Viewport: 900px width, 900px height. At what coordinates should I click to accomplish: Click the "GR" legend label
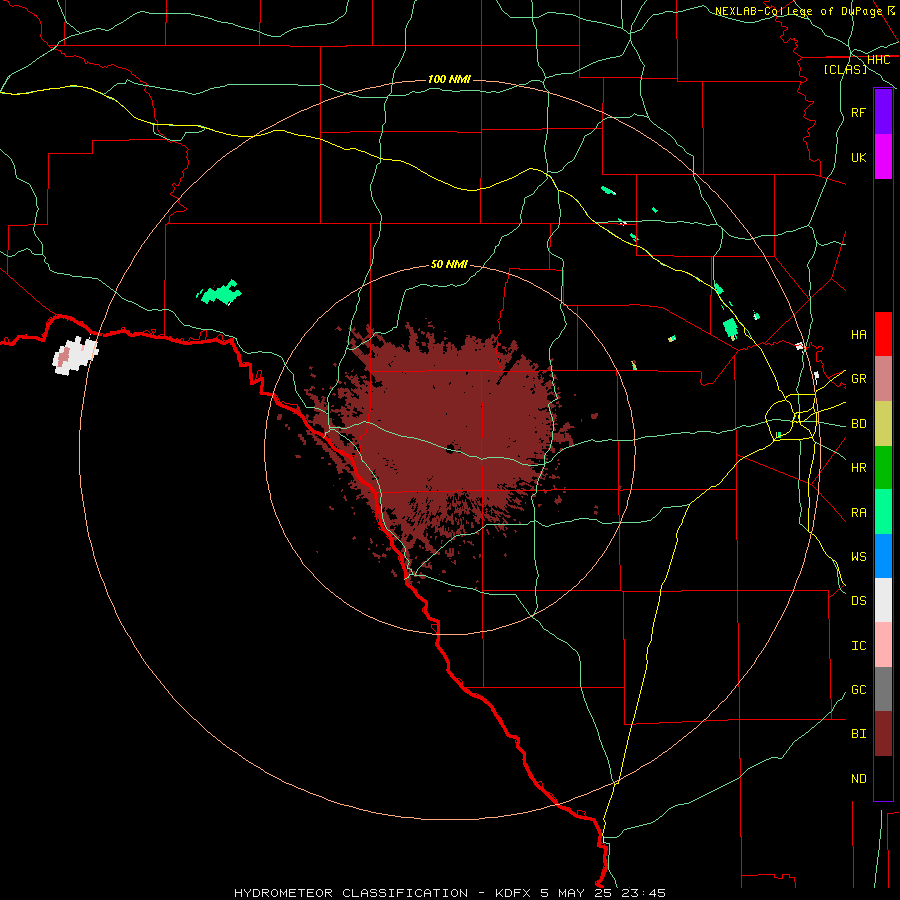pos(858,379)
